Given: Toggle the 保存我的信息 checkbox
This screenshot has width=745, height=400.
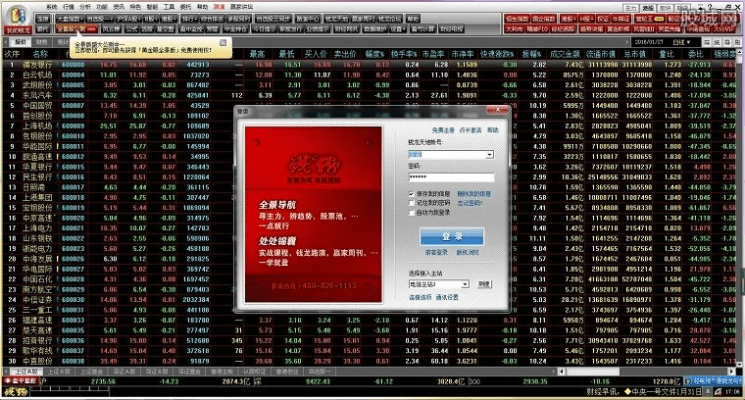Looking at the screenshot, I should [411, 194].
